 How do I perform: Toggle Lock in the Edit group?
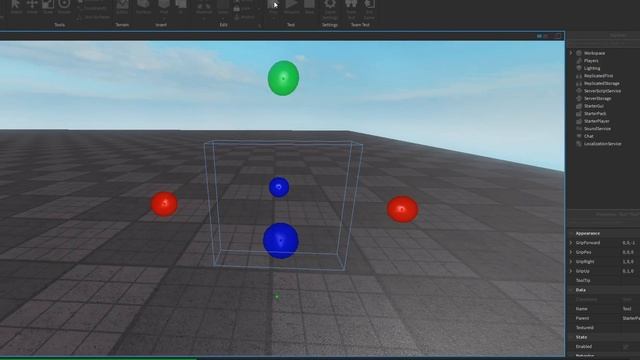coord(243,9)
